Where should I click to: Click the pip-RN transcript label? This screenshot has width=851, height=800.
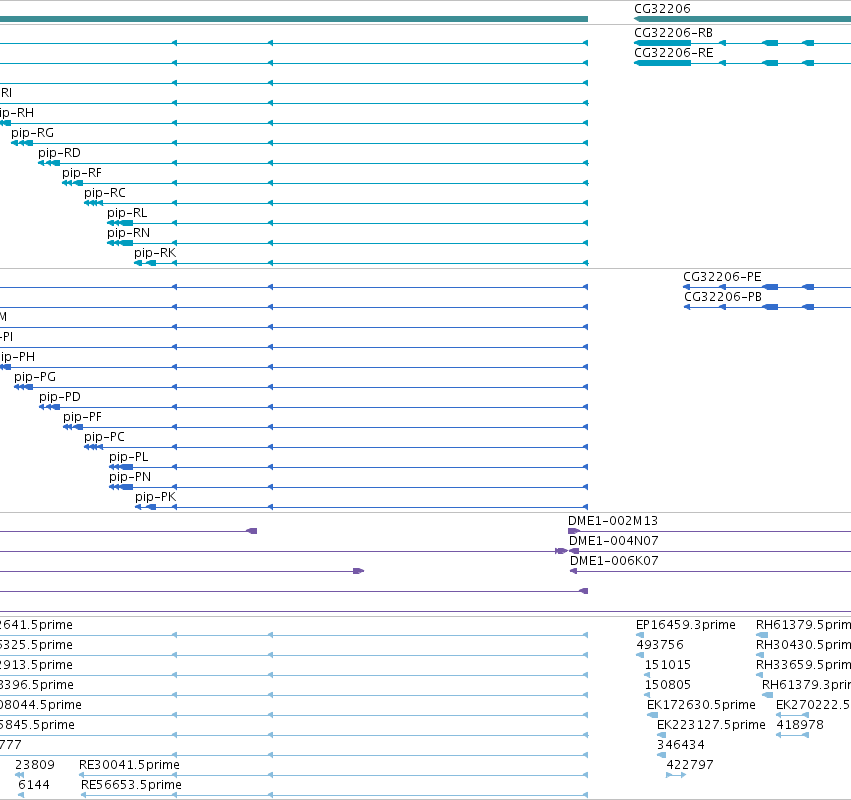pos(128,233)
